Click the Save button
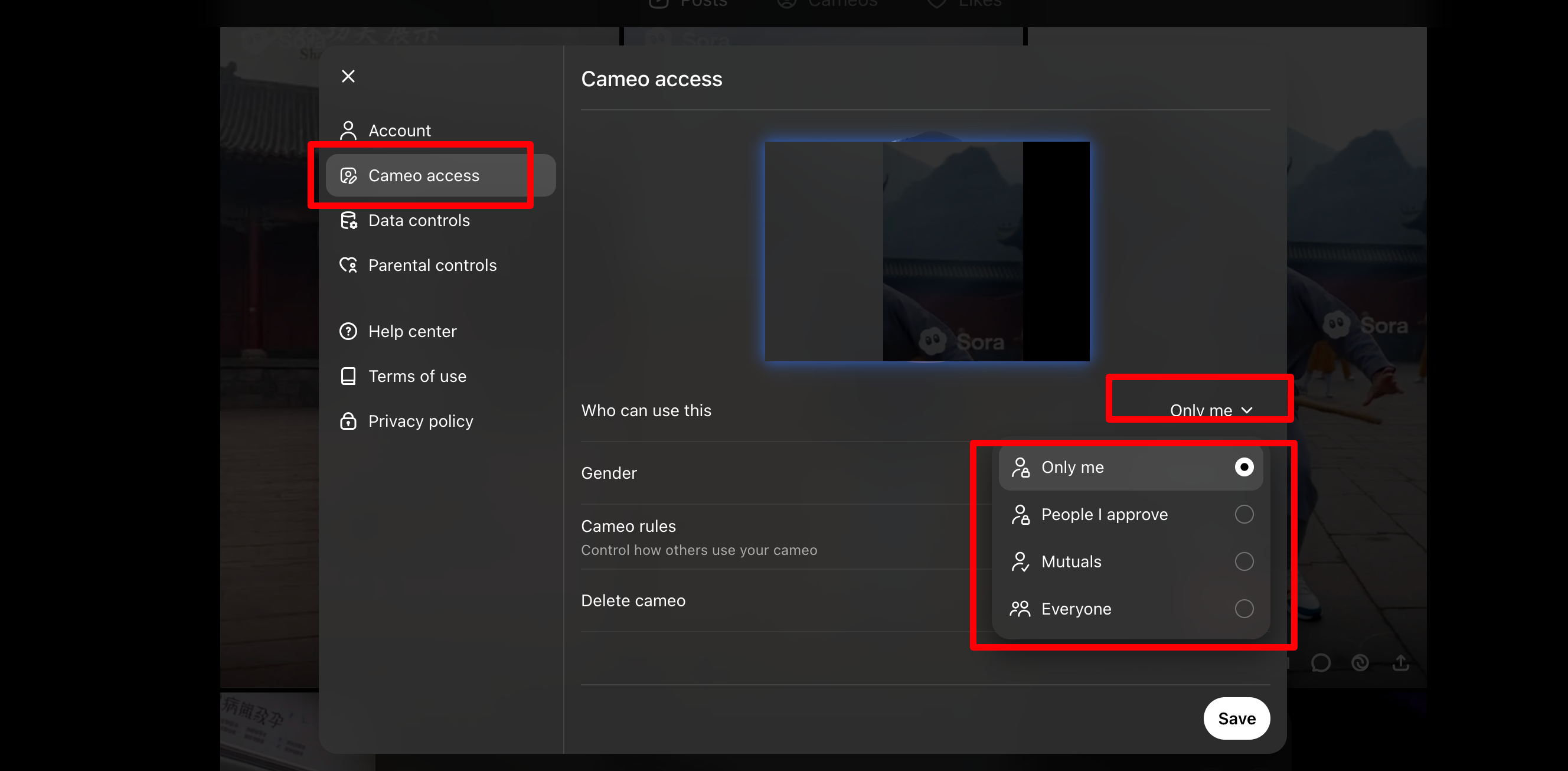Screen dimensions: 1568x771 [1236, 718]
